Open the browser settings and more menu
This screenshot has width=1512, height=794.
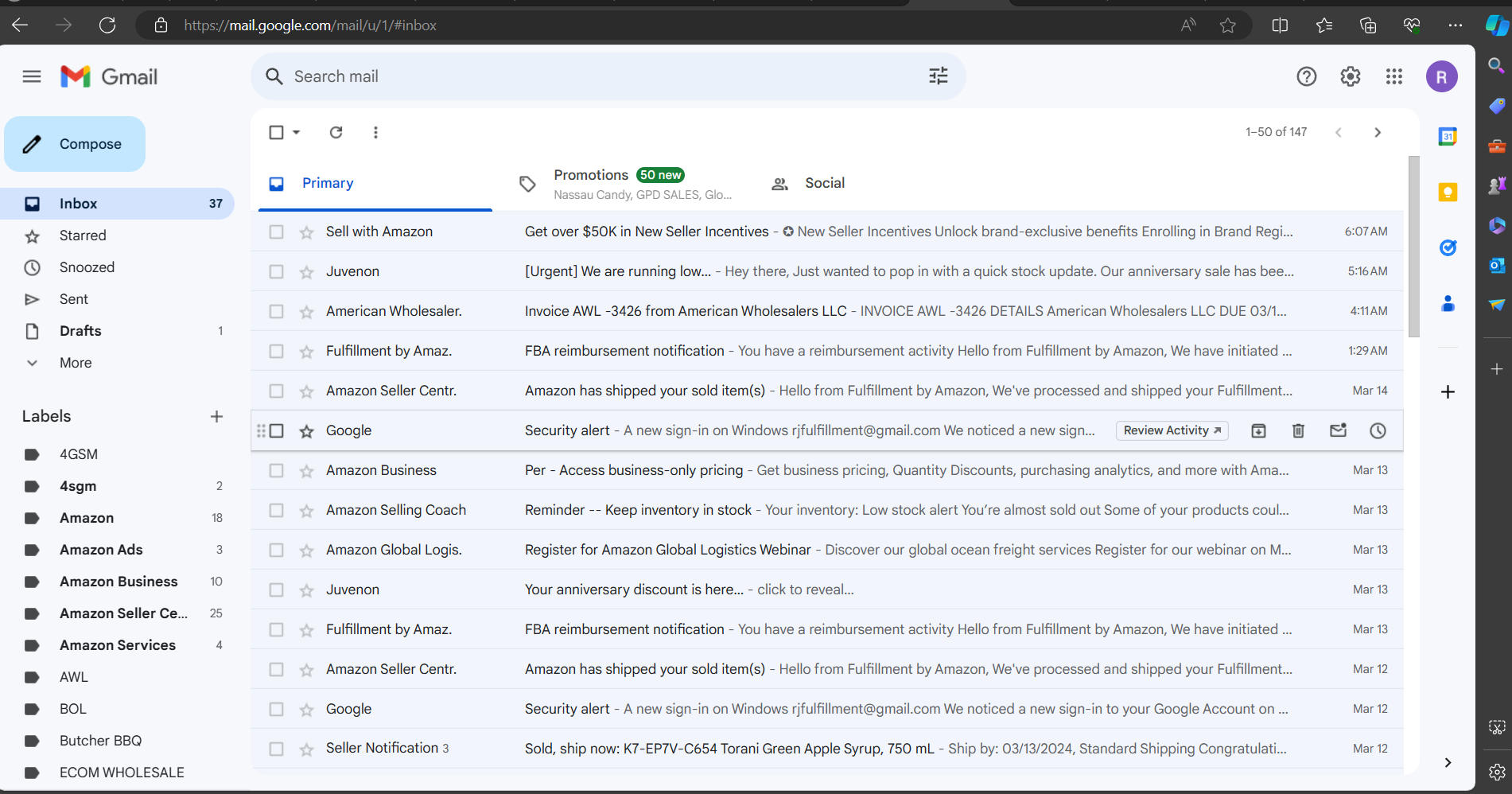point(1456,25)
